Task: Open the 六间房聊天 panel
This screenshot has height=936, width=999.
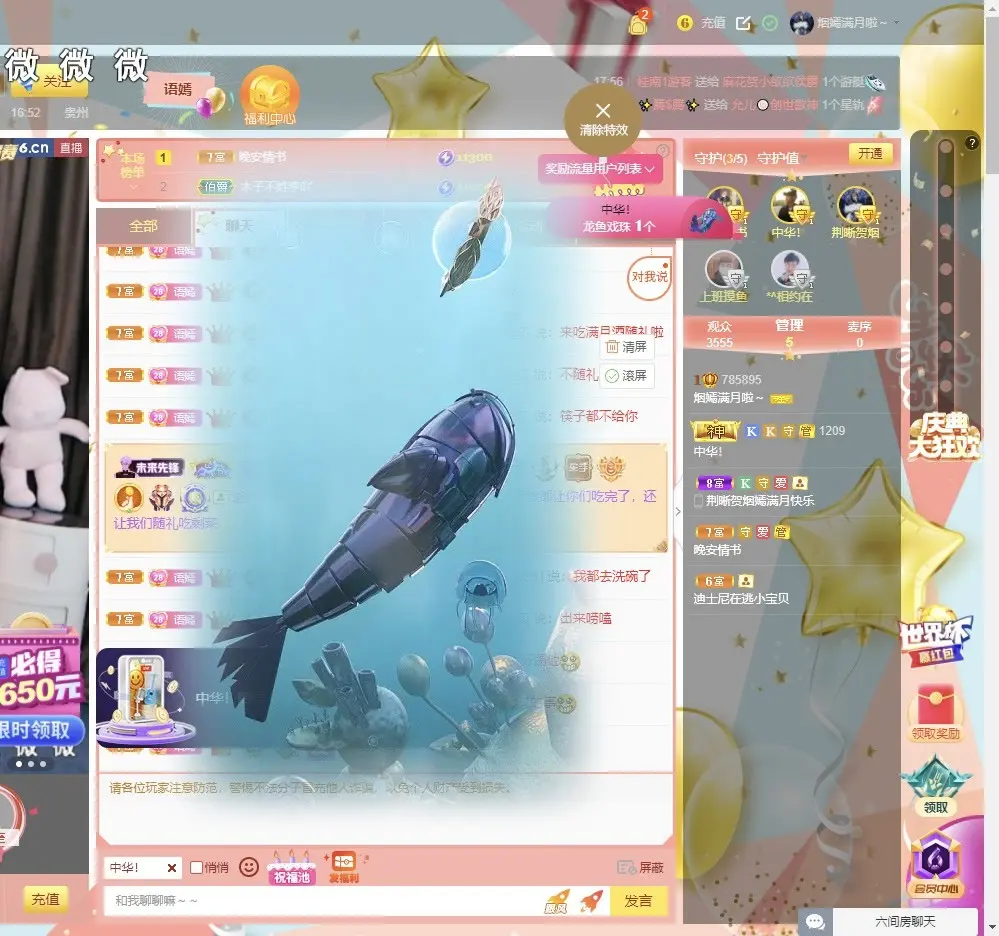Action: tap(905, 921)
